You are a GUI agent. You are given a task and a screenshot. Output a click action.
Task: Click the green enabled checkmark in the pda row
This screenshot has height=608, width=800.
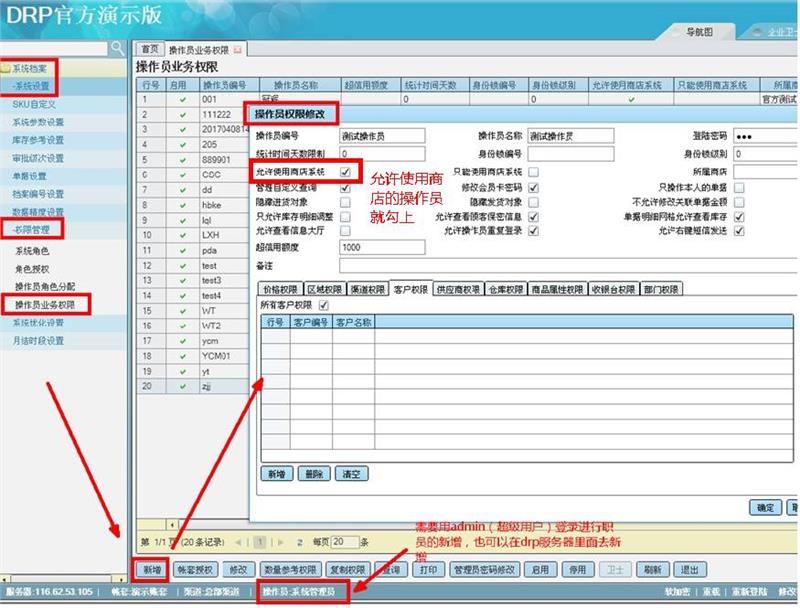point(183,250)
